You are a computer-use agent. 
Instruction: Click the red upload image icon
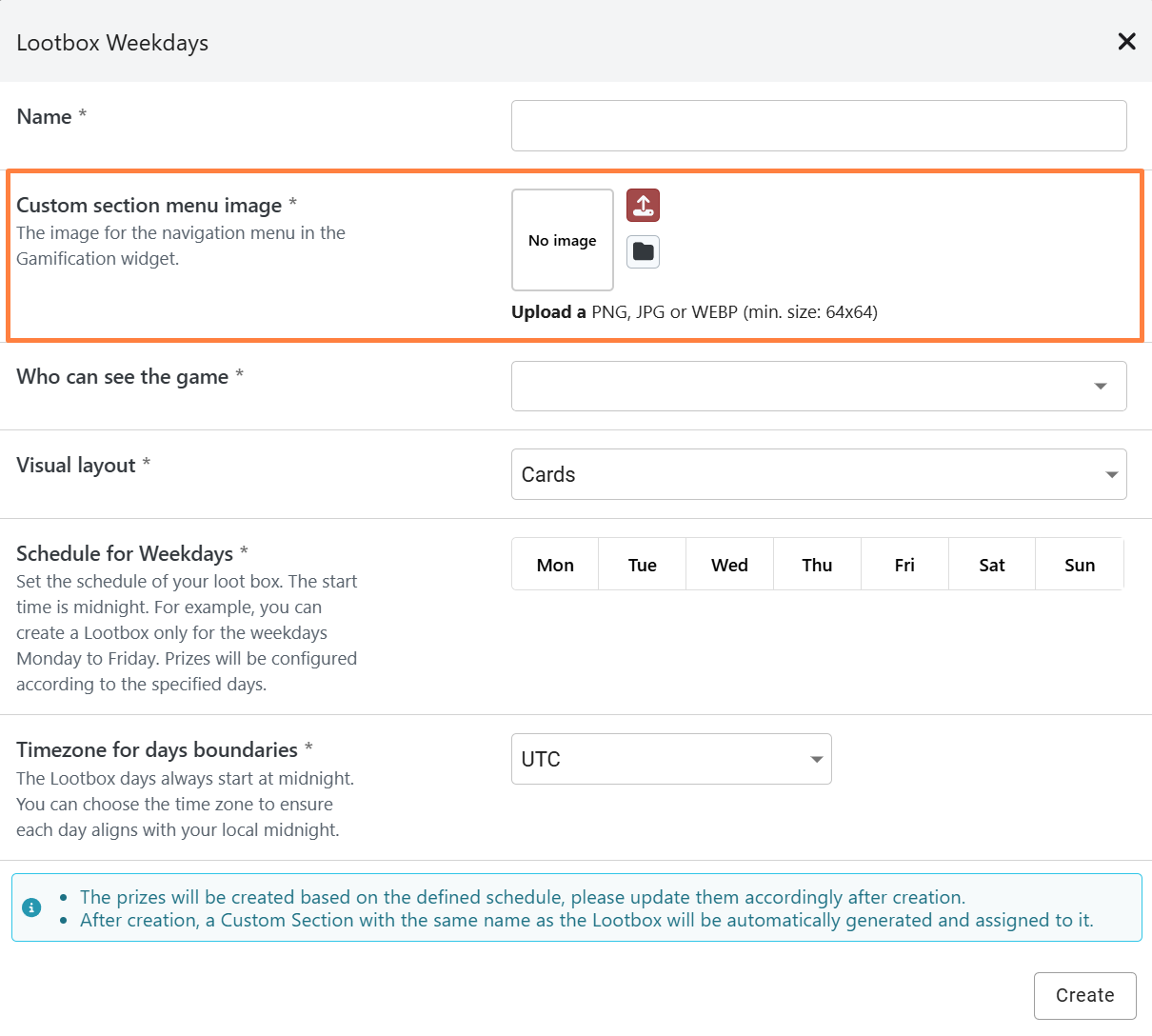point(643,206)
